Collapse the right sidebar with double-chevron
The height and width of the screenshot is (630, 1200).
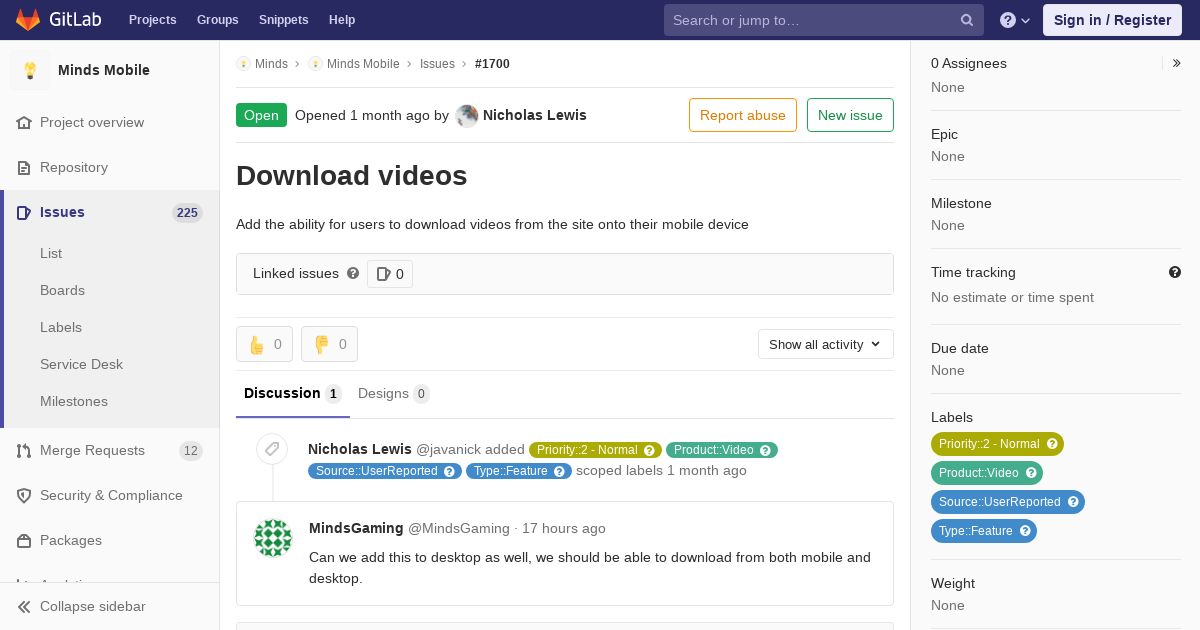[x=1176, y=63]
